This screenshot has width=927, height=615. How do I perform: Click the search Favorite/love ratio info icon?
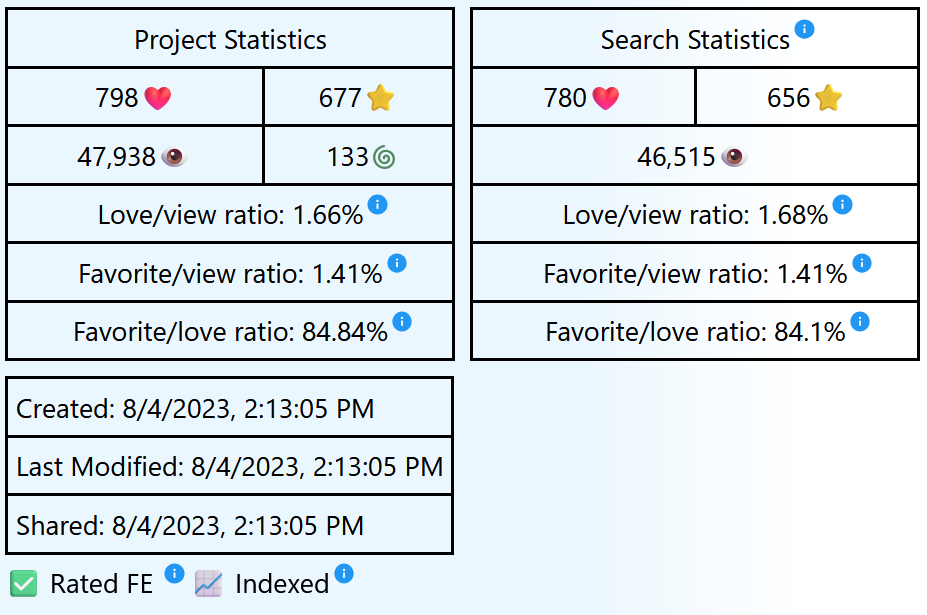tap(860, 321)
